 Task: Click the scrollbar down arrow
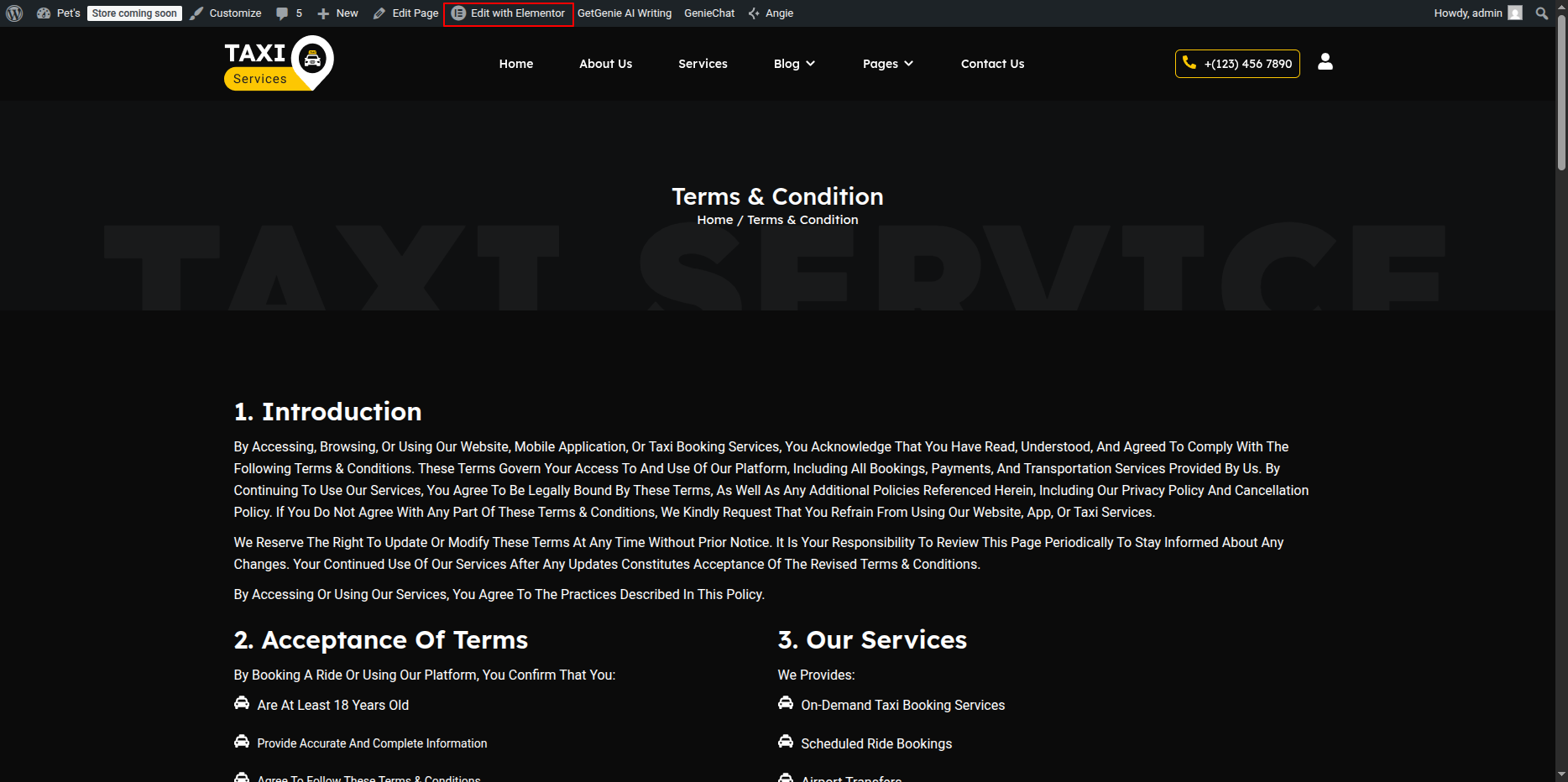point(1561,774)
